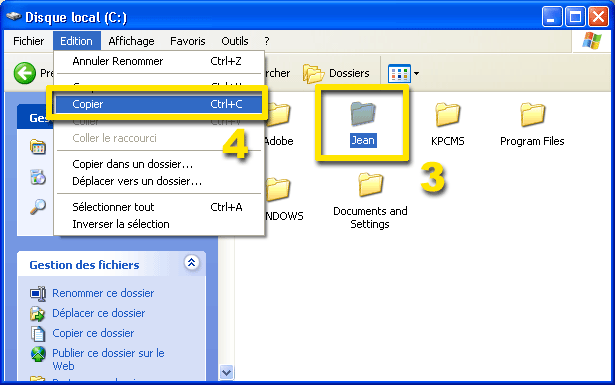Screen dimensions: 615x385
Task: Open the Outils menu
Action: tap(235, 41)
